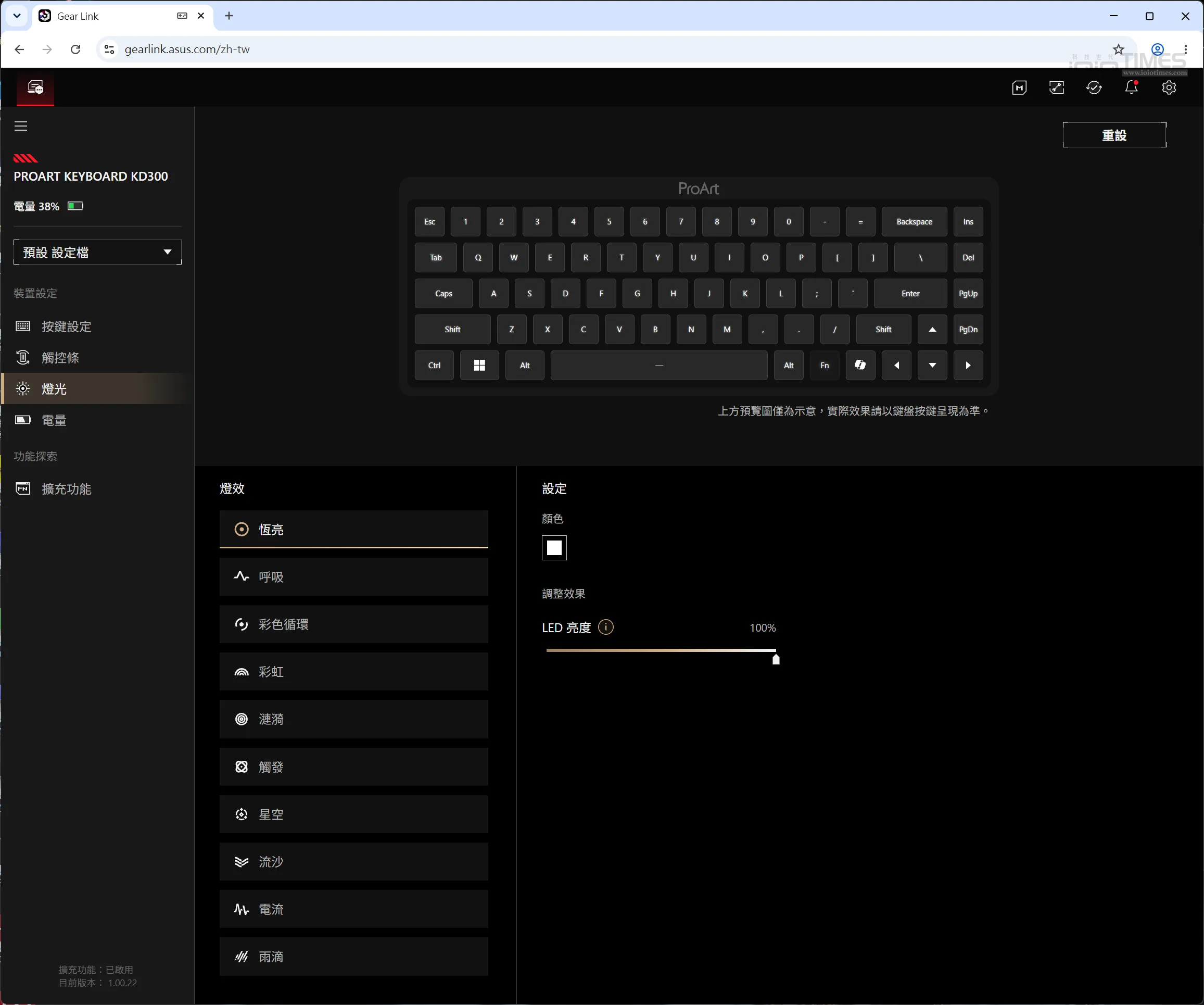
Task: Click the Gear Link browser tab
Action: 122,16
